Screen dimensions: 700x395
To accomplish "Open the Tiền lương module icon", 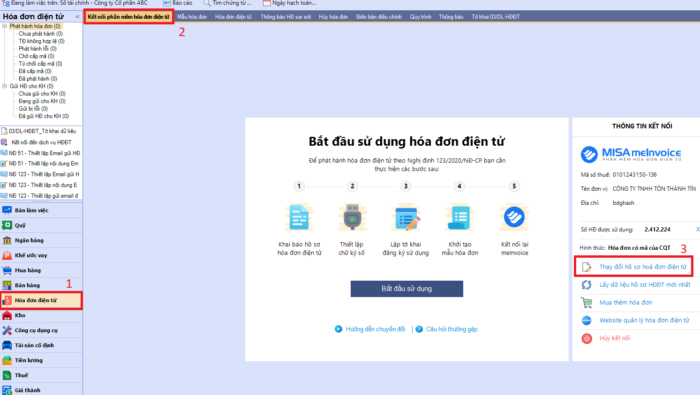I will pos(7,360).
